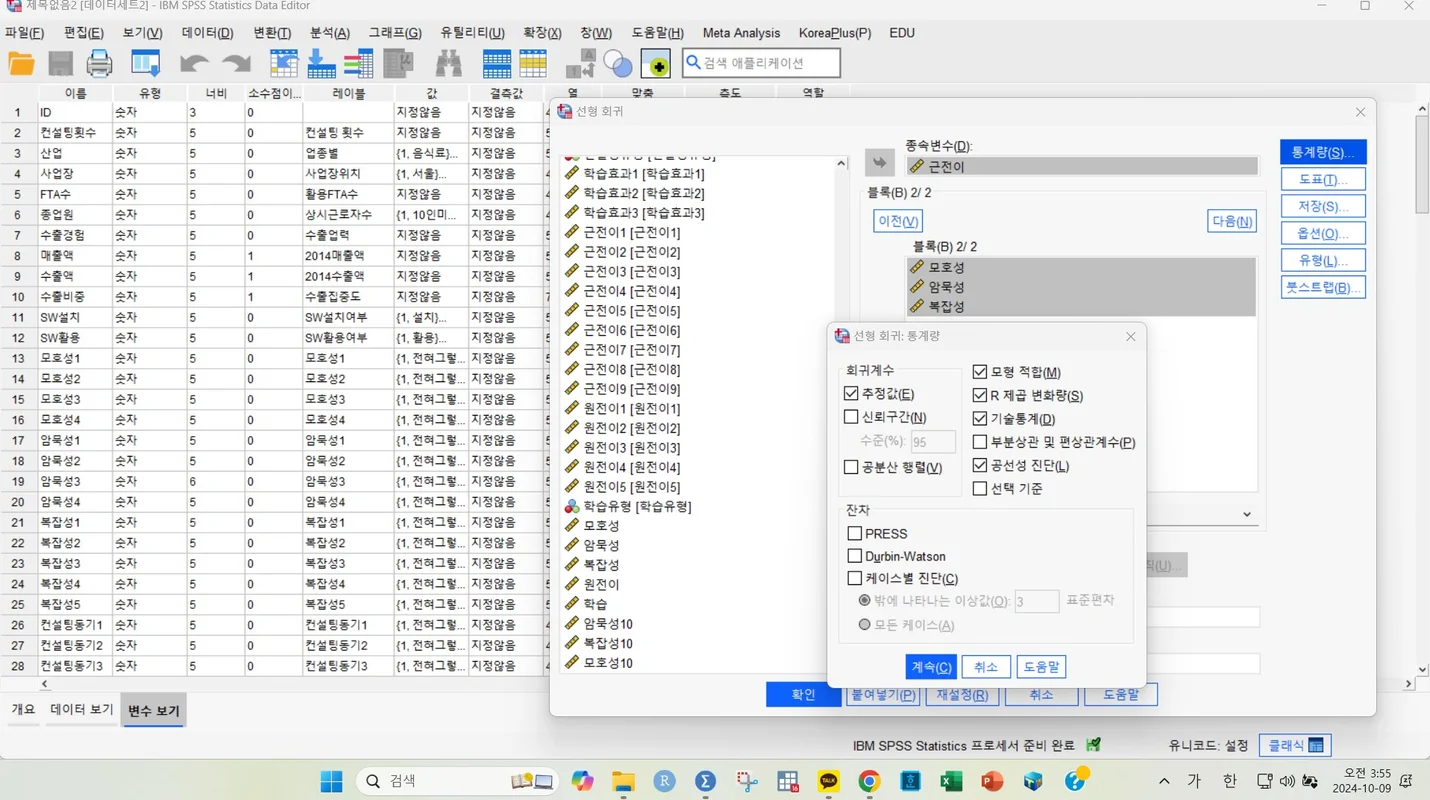Image resolution: width=1430 pixels, height=800 pixels.
Task: Open a data file with the folder icon
Action: [x=21, y=64]
